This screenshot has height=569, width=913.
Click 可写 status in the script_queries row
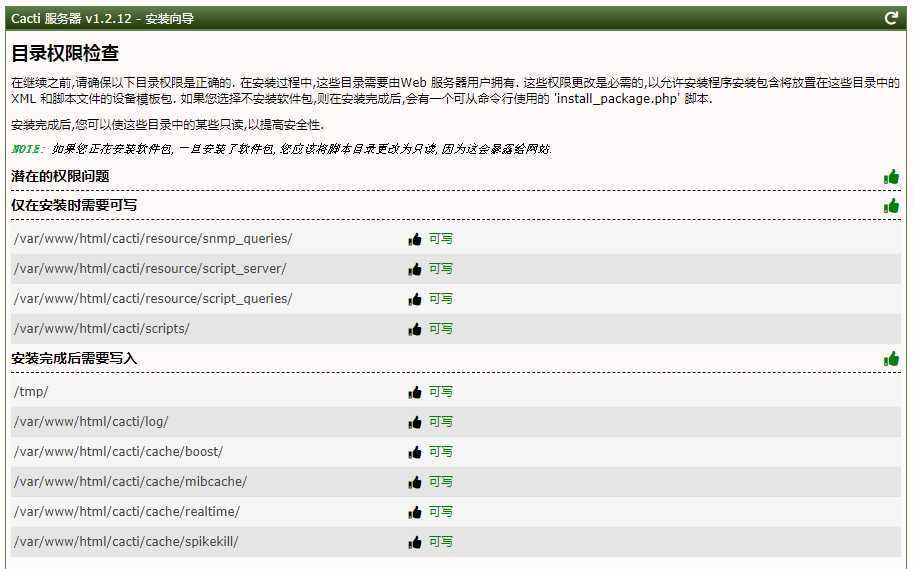point(441,299)
